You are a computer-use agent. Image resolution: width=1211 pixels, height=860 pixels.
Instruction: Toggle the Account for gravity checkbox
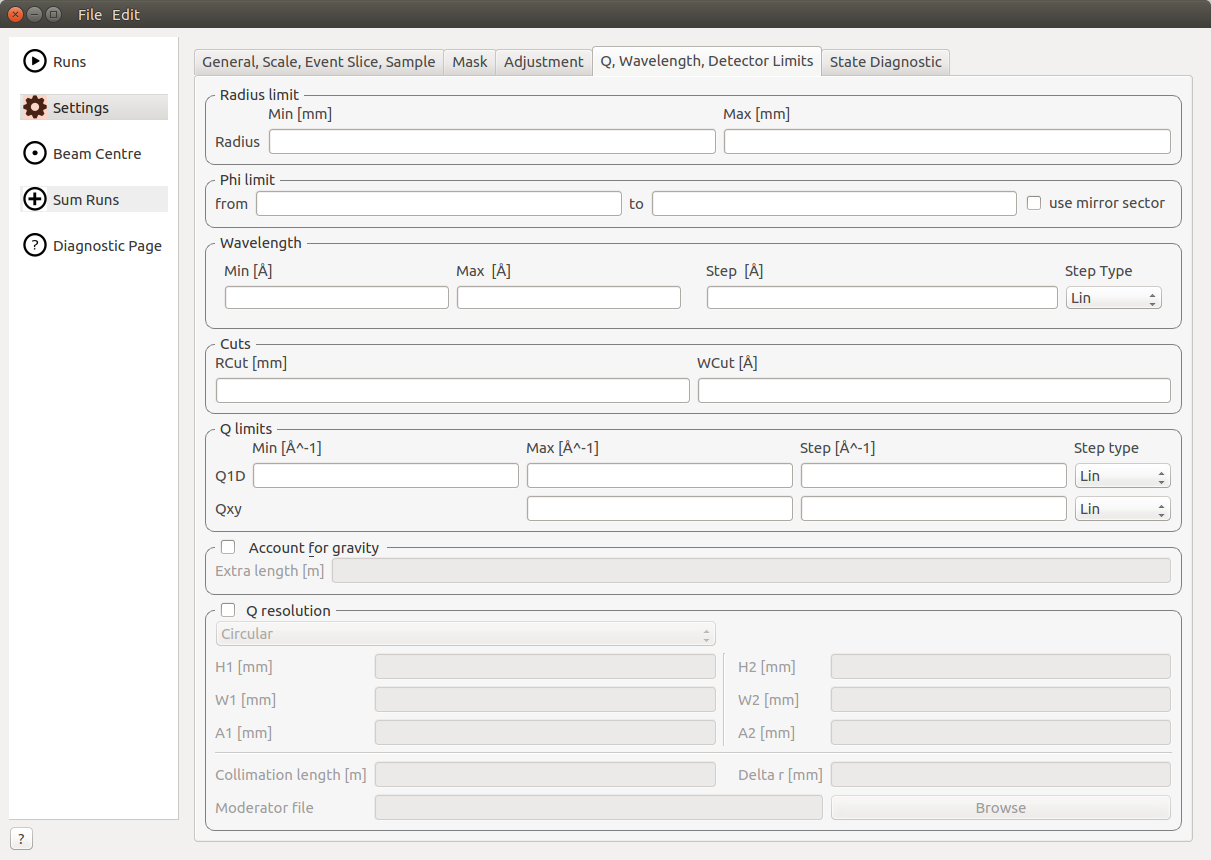228,547
